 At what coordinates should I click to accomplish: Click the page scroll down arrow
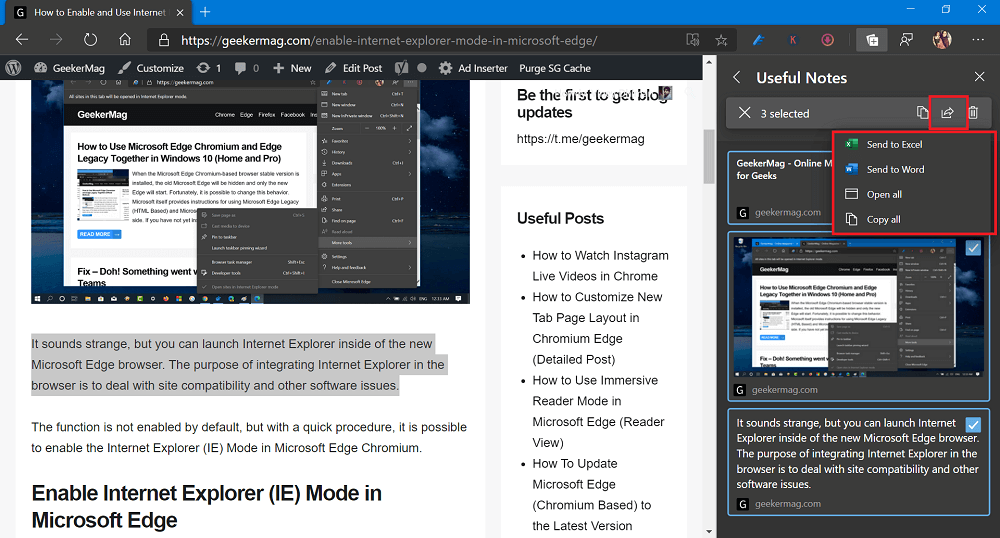pyautogui.click(x=709, y=531)
